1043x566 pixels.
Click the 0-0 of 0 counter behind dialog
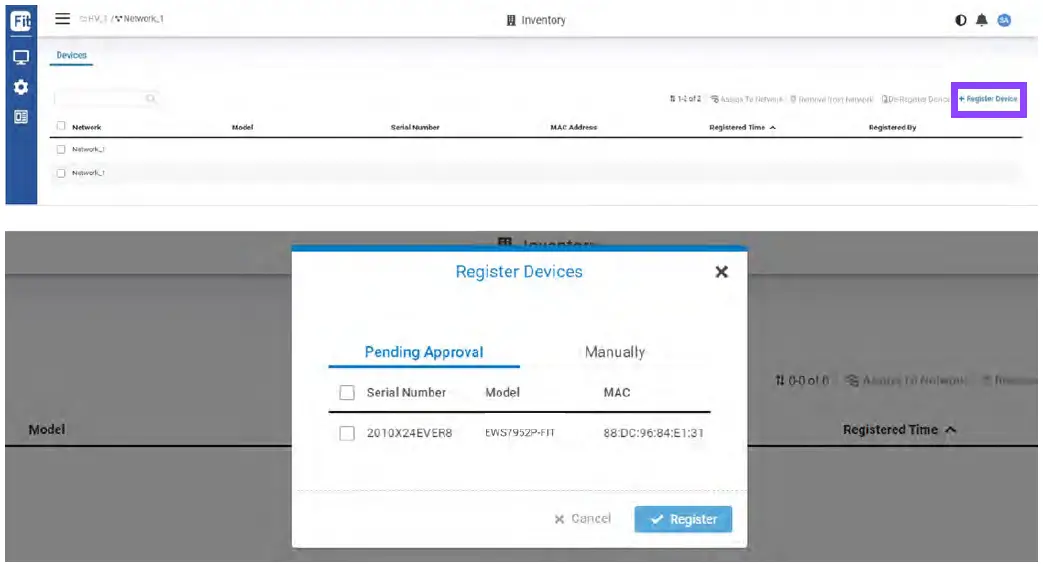point(802,380)
